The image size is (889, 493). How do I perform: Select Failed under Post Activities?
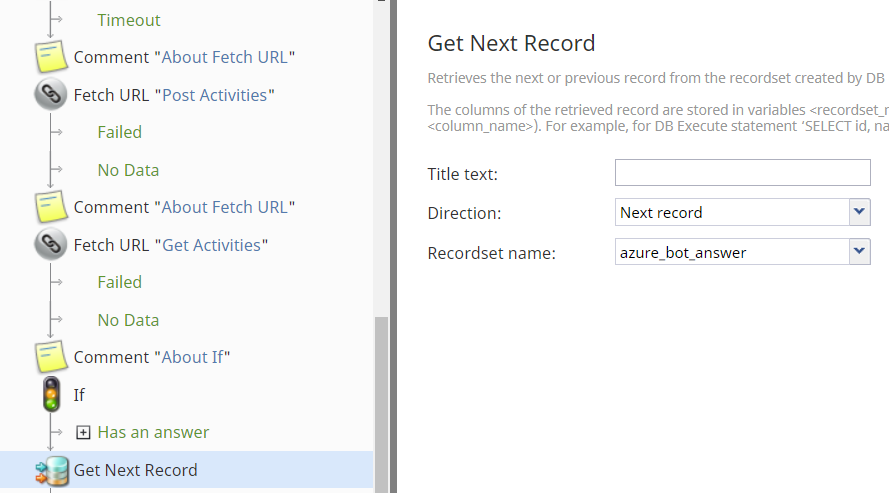pos(120,132)
